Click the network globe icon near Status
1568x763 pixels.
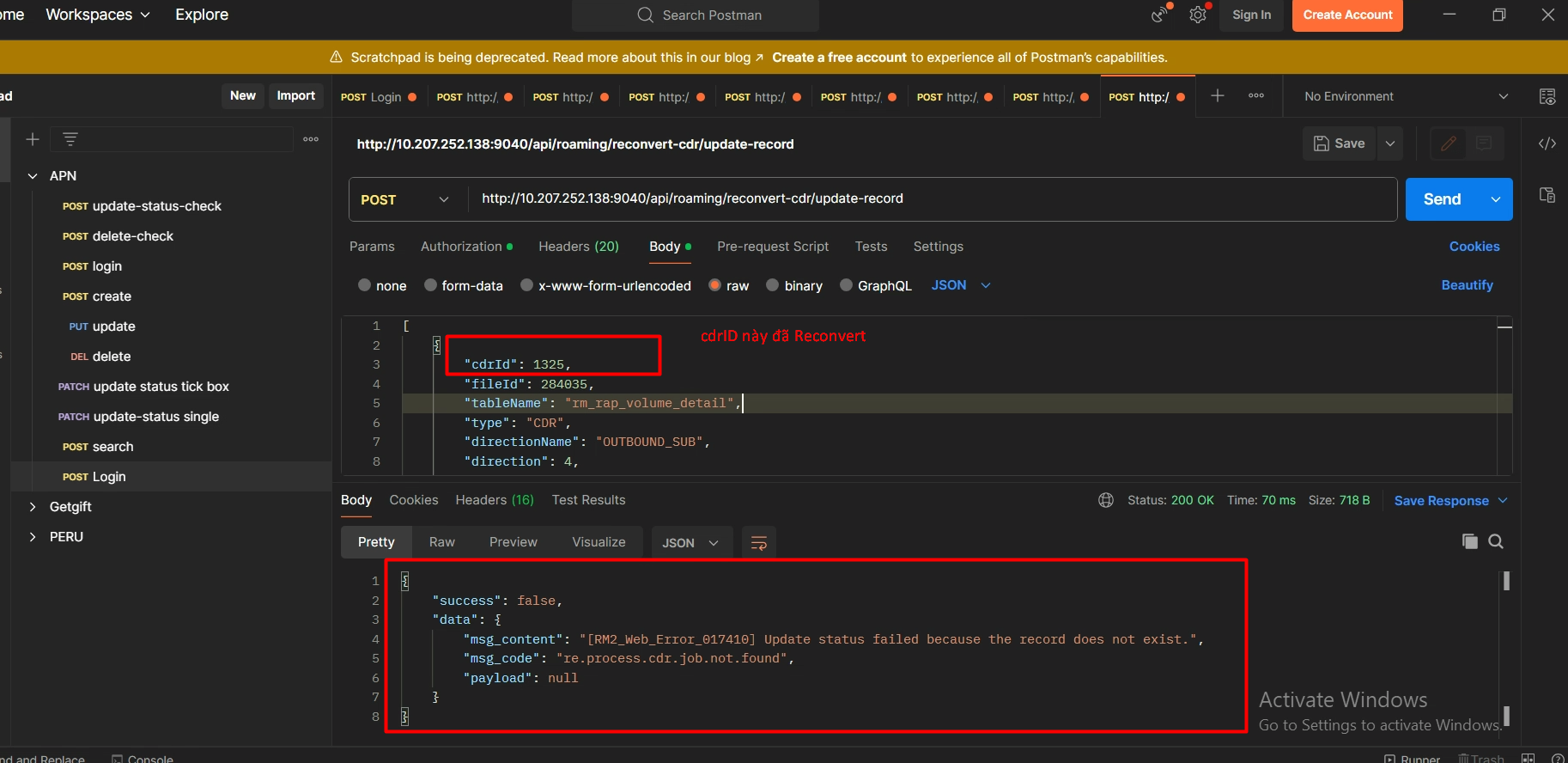tap(1106, 500)
